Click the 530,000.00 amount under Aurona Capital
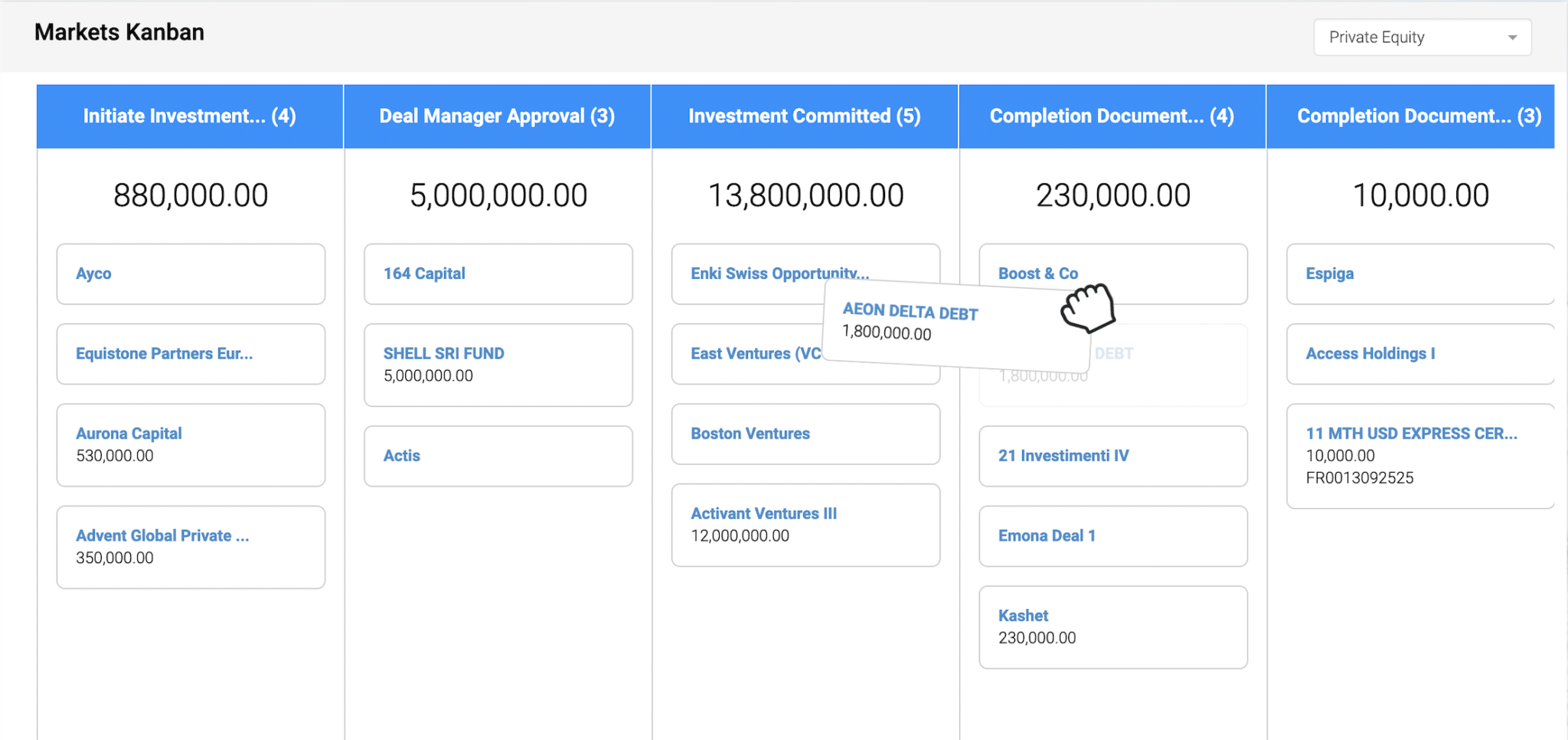Image resolution: width=1568 pixels, height=740 pixels. tap(115, 456)
